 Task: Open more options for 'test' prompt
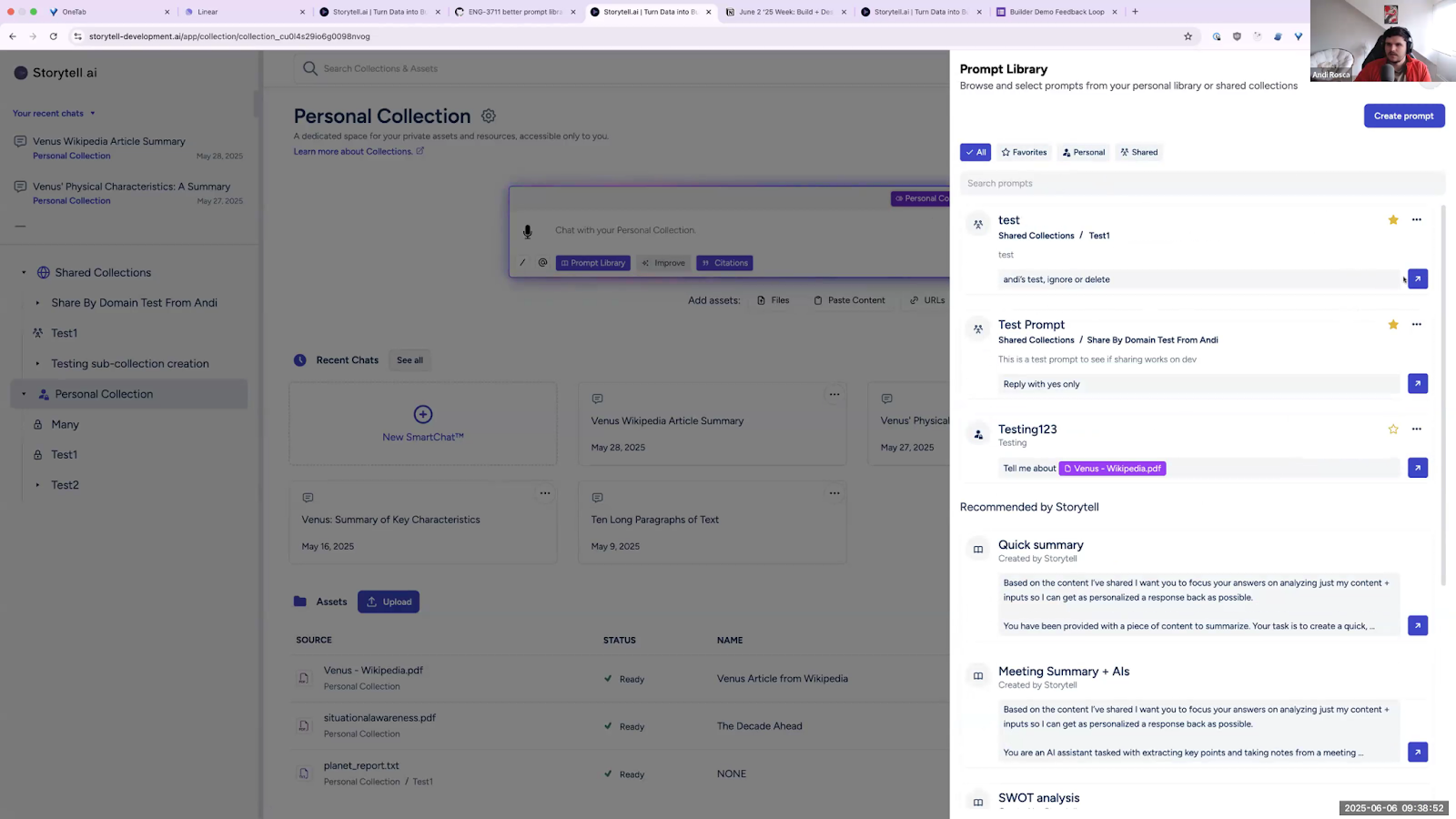[1416, 219]
